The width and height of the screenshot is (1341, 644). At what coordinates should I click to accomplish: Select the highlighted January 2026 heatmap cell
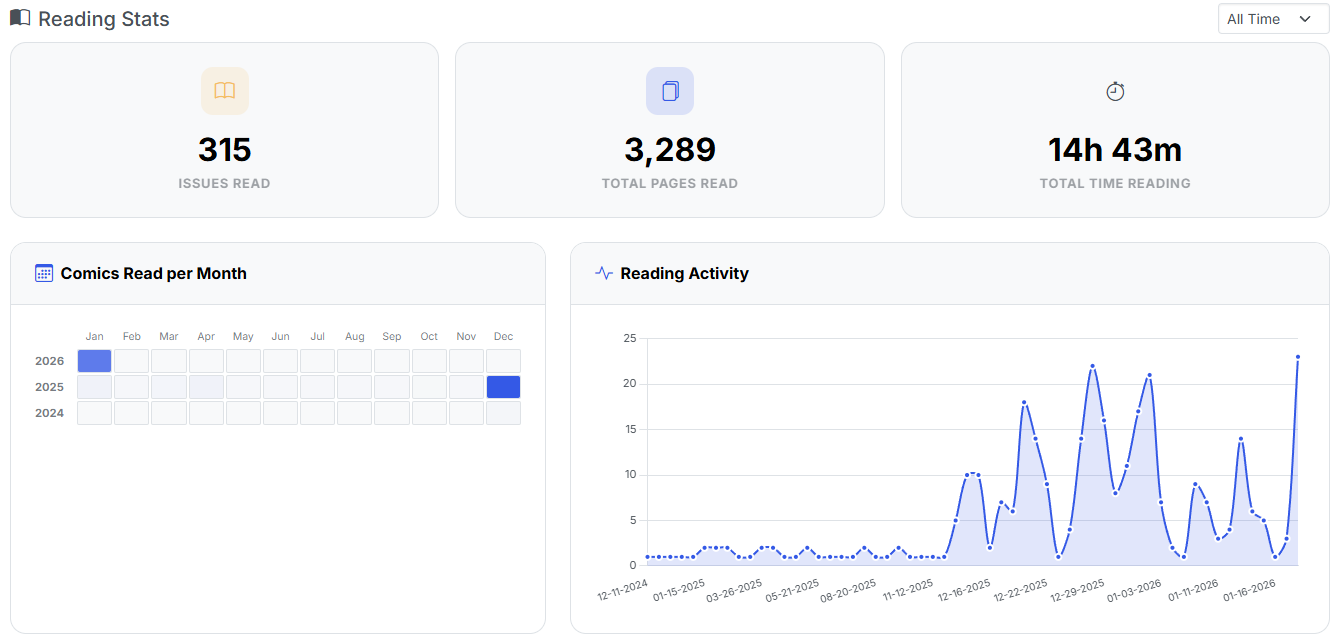(94, 360)
